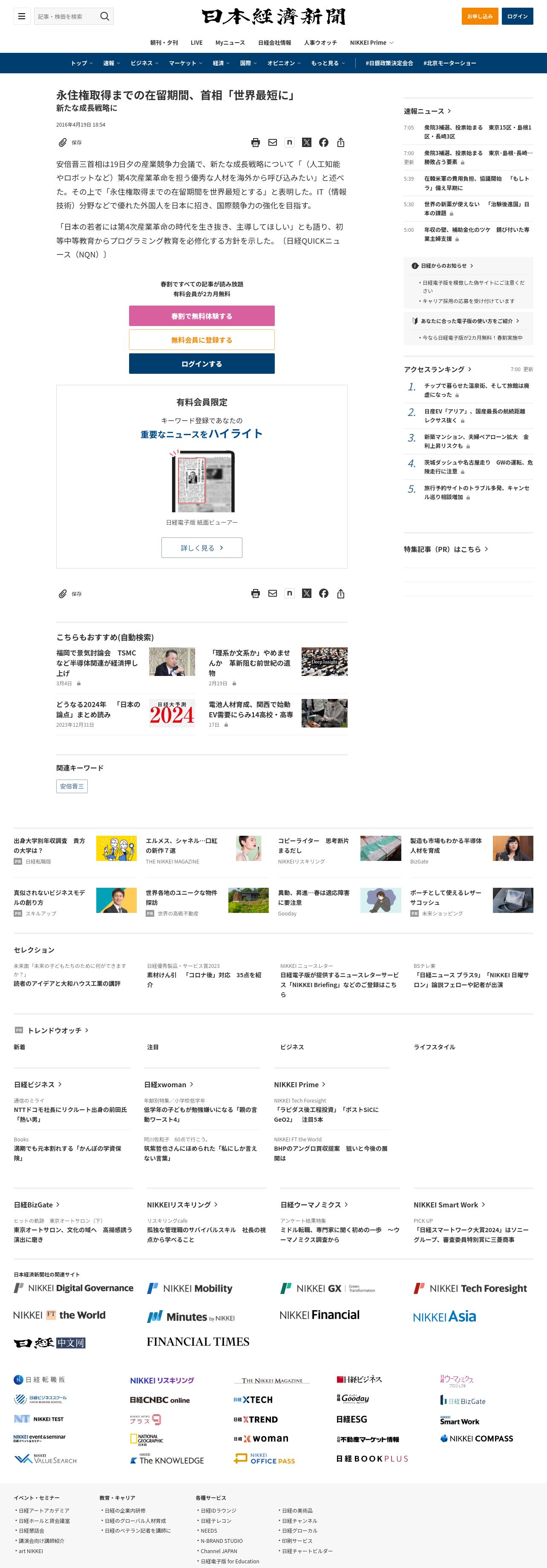Click the ログインする button
This screenshot has height=1568, width=547.
(202, 364)
